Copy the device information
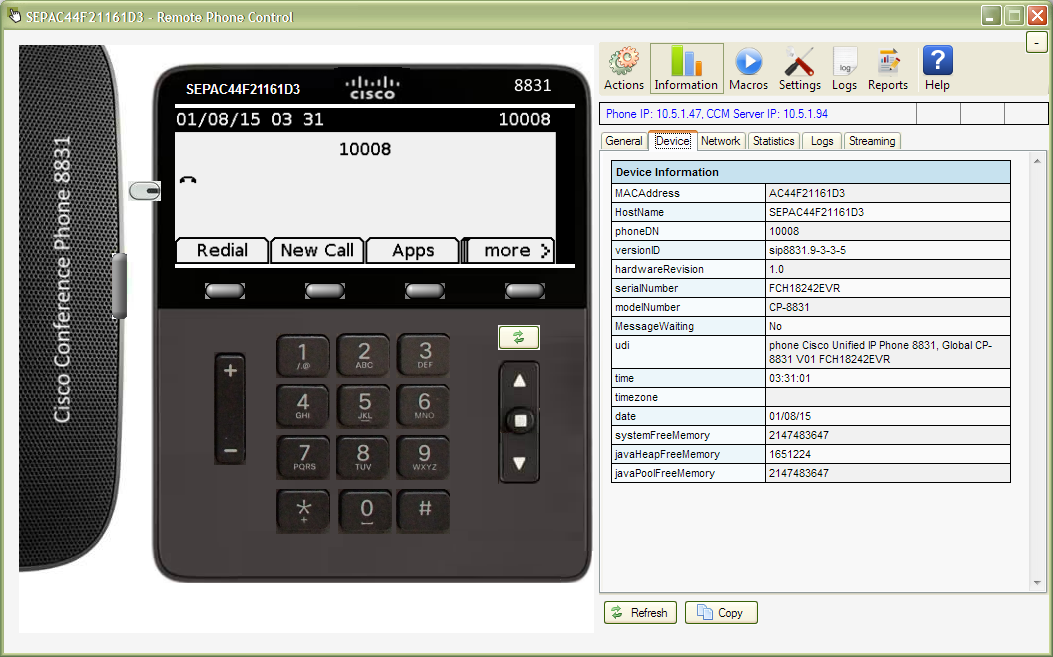The height and width of the screenshot is (657, 1053). pyautogui.click(x=720, y=612)
